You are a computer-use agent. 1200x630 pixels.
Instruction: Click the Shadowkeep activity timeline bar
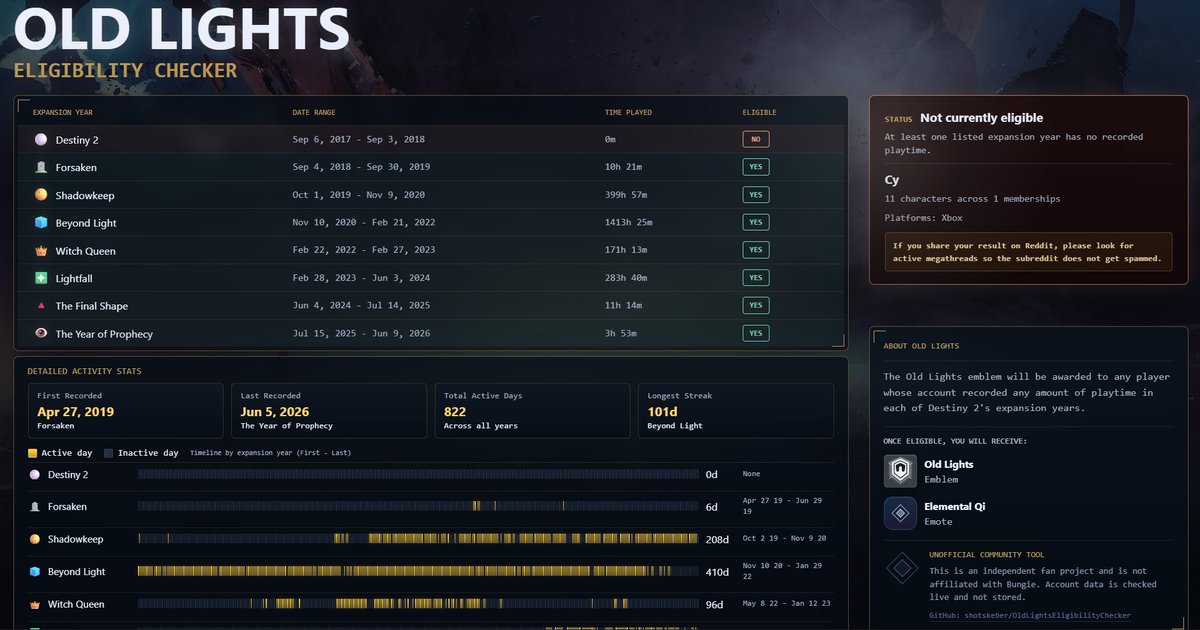click(417, 539)
